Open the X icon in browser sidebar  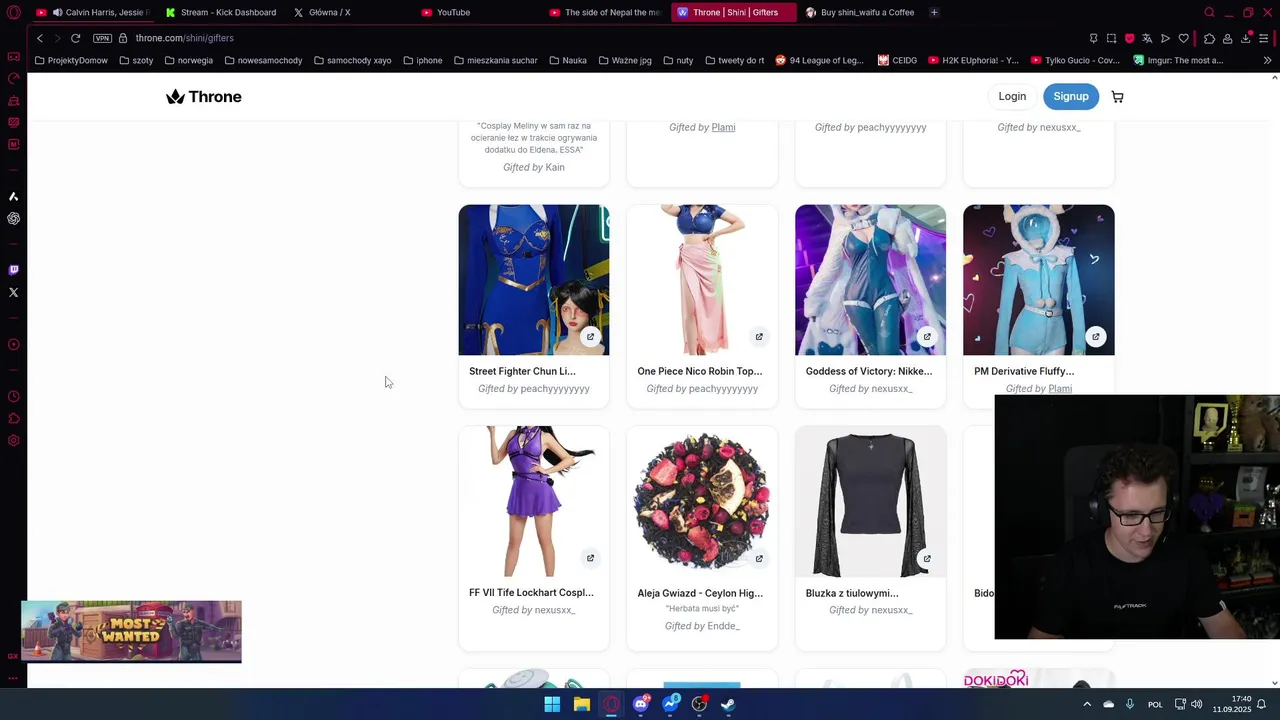tap(14, 293)
